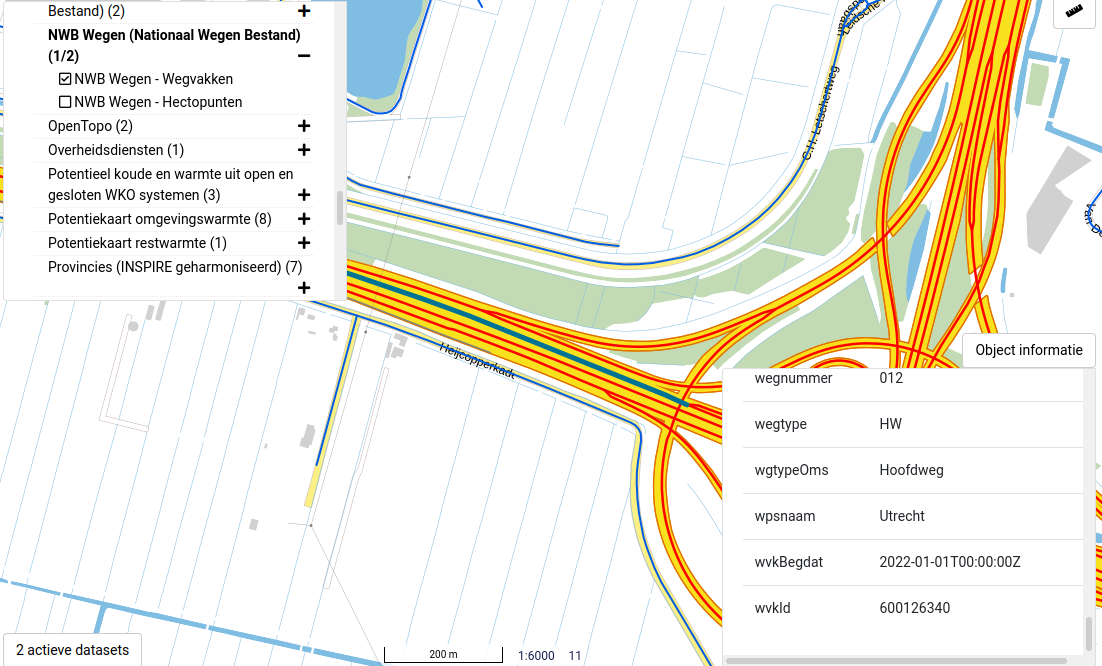Activate the ruler measurement tool
Viewport: 1102px width, 666px height.
pyautogui.click(x=1075, y=12)
